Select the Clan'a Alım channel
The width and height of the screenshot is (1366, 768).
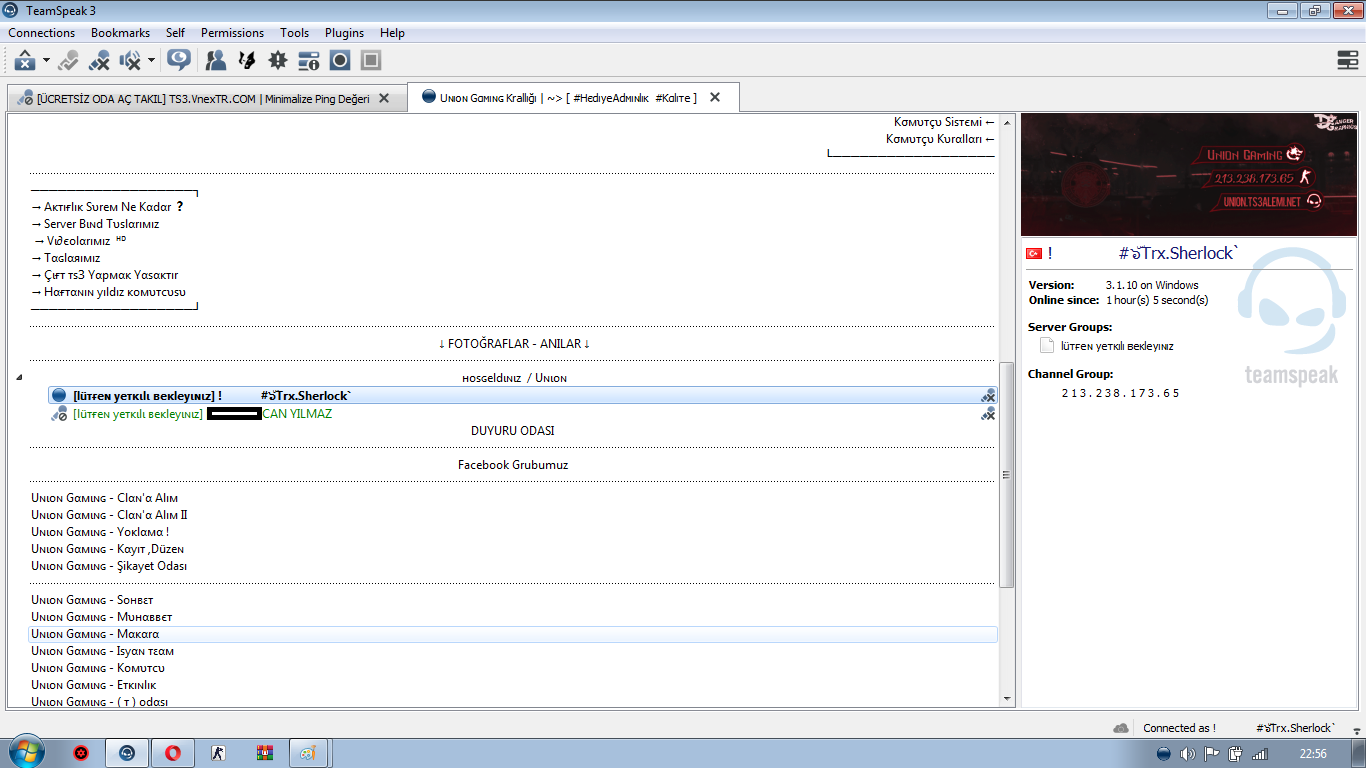pos(105,498)
